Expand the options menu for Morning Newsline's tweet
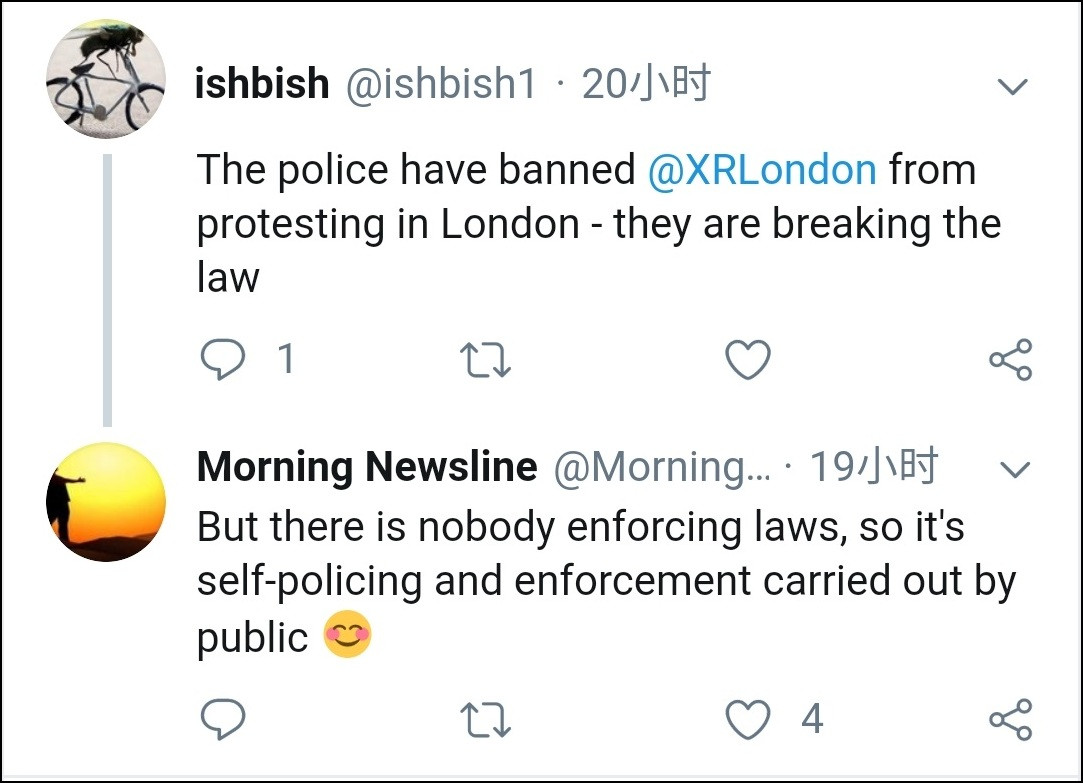 [1015, 470]
